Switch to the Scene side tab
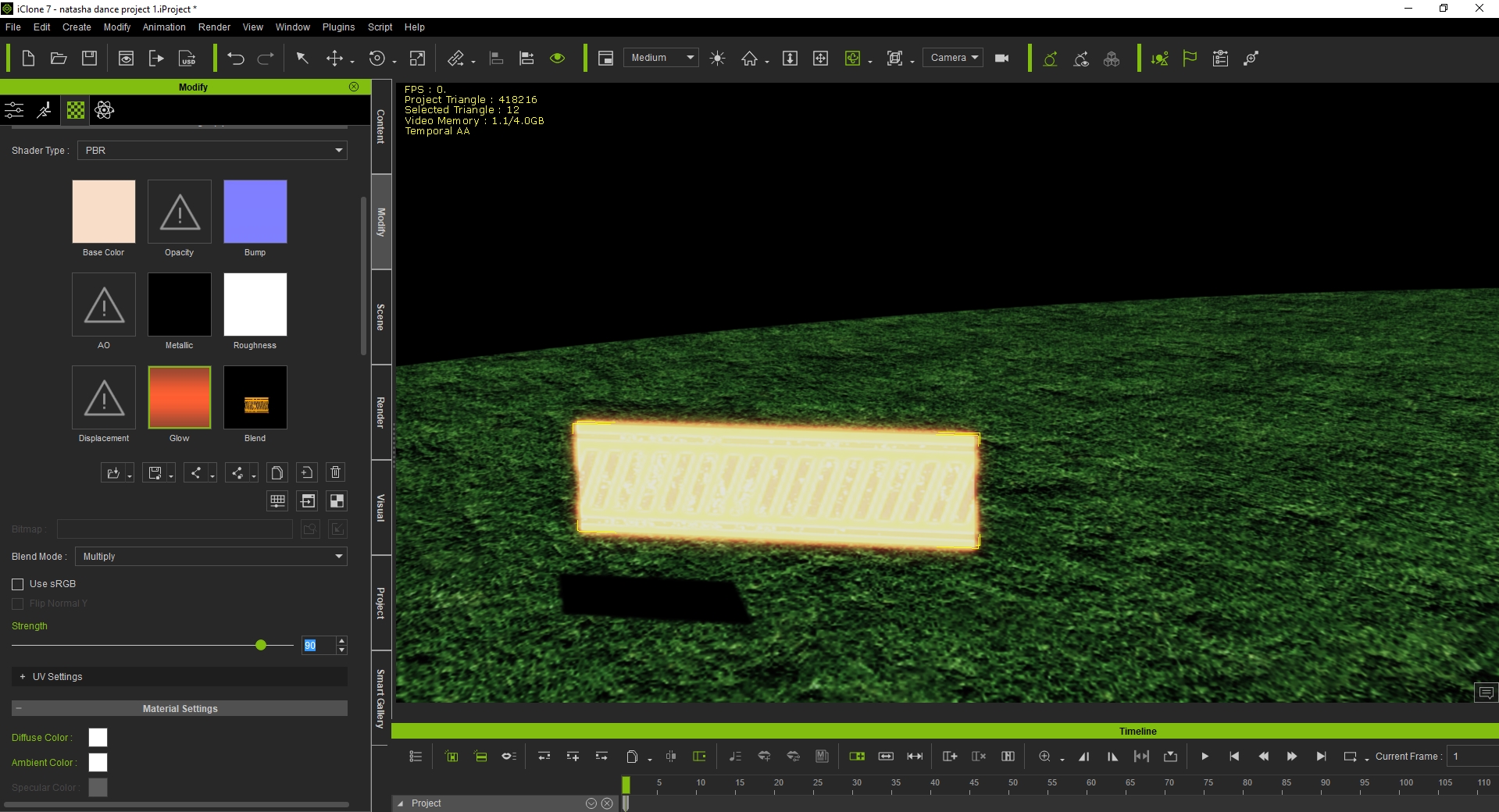 tap(381, 317)
